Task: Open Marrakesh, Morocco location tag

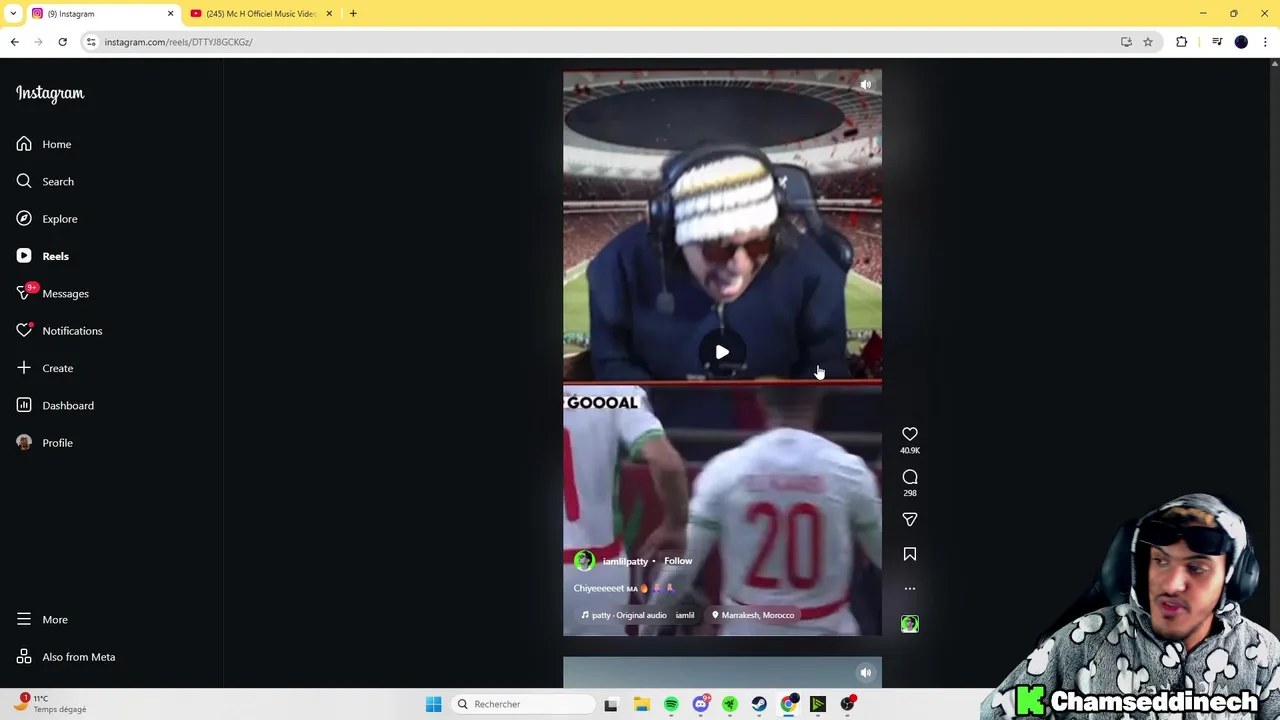Action: (753, 615)
